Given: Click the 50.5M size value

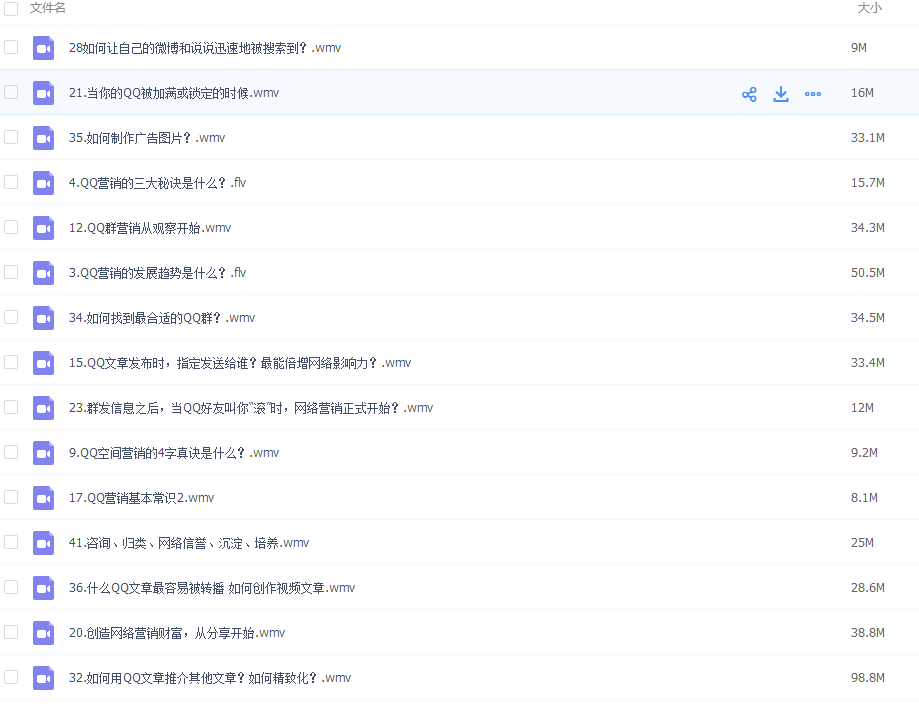Looking at the screenshot, I should (x=867, y=273).
